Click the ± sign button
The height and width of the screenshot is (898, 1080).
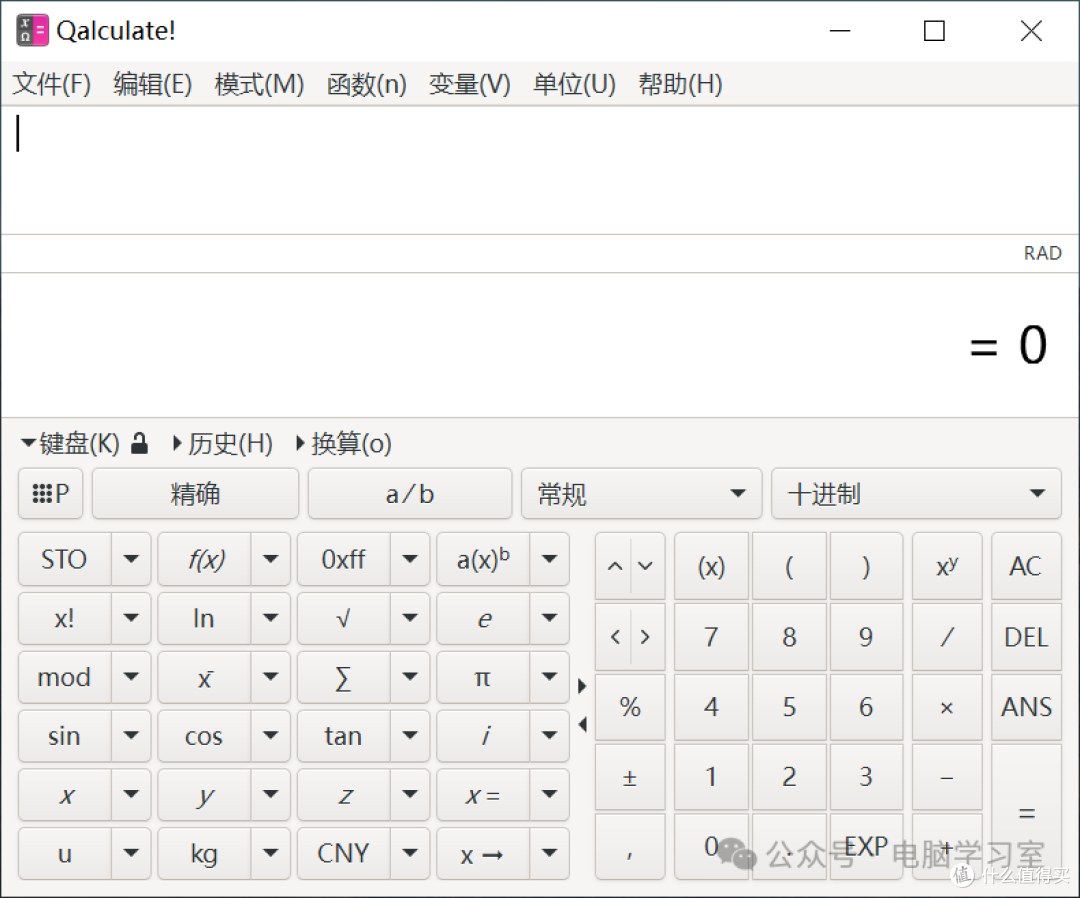point(630,777)
